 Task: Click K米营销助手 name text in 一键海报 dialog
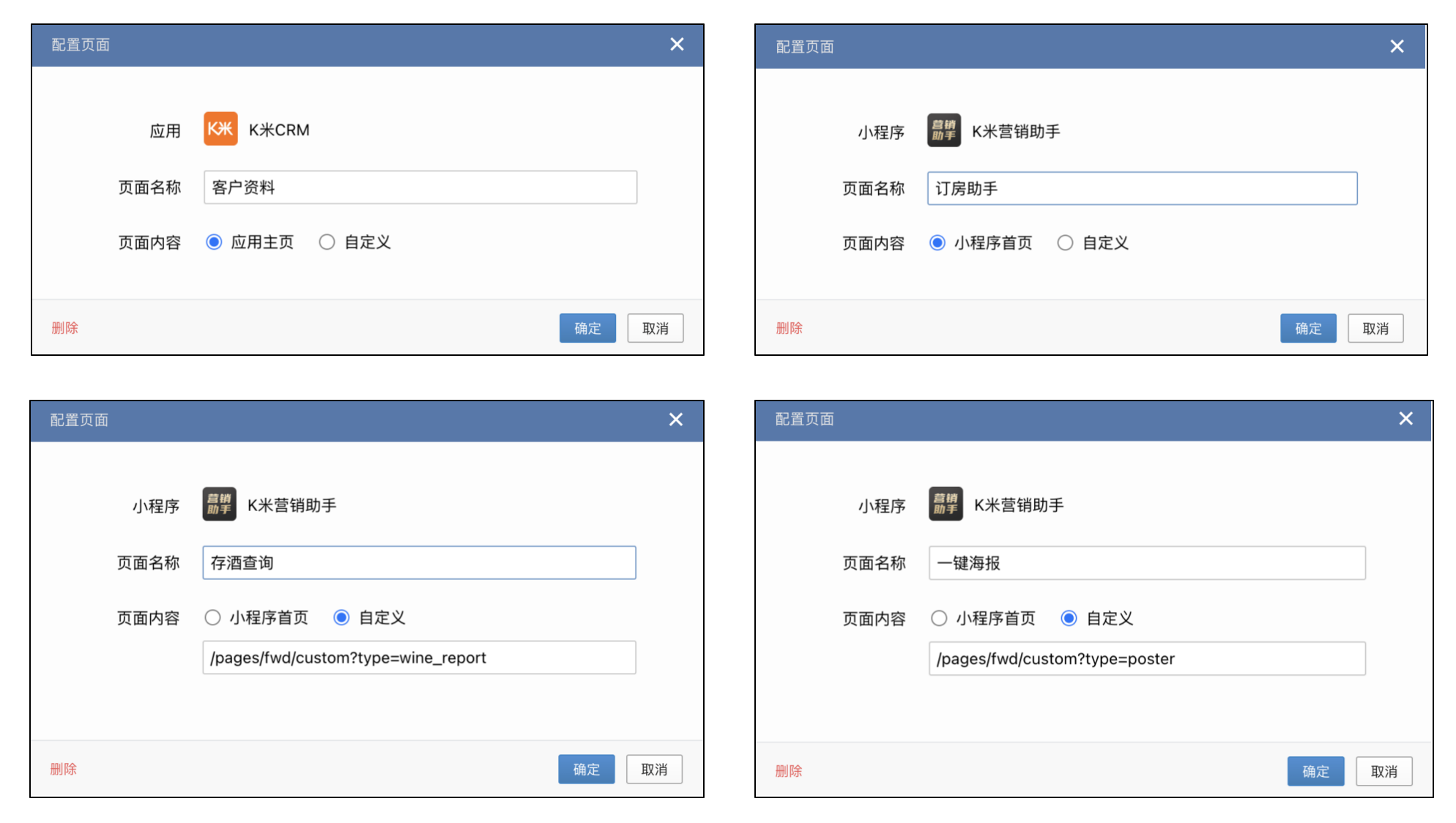[1019, 505]
